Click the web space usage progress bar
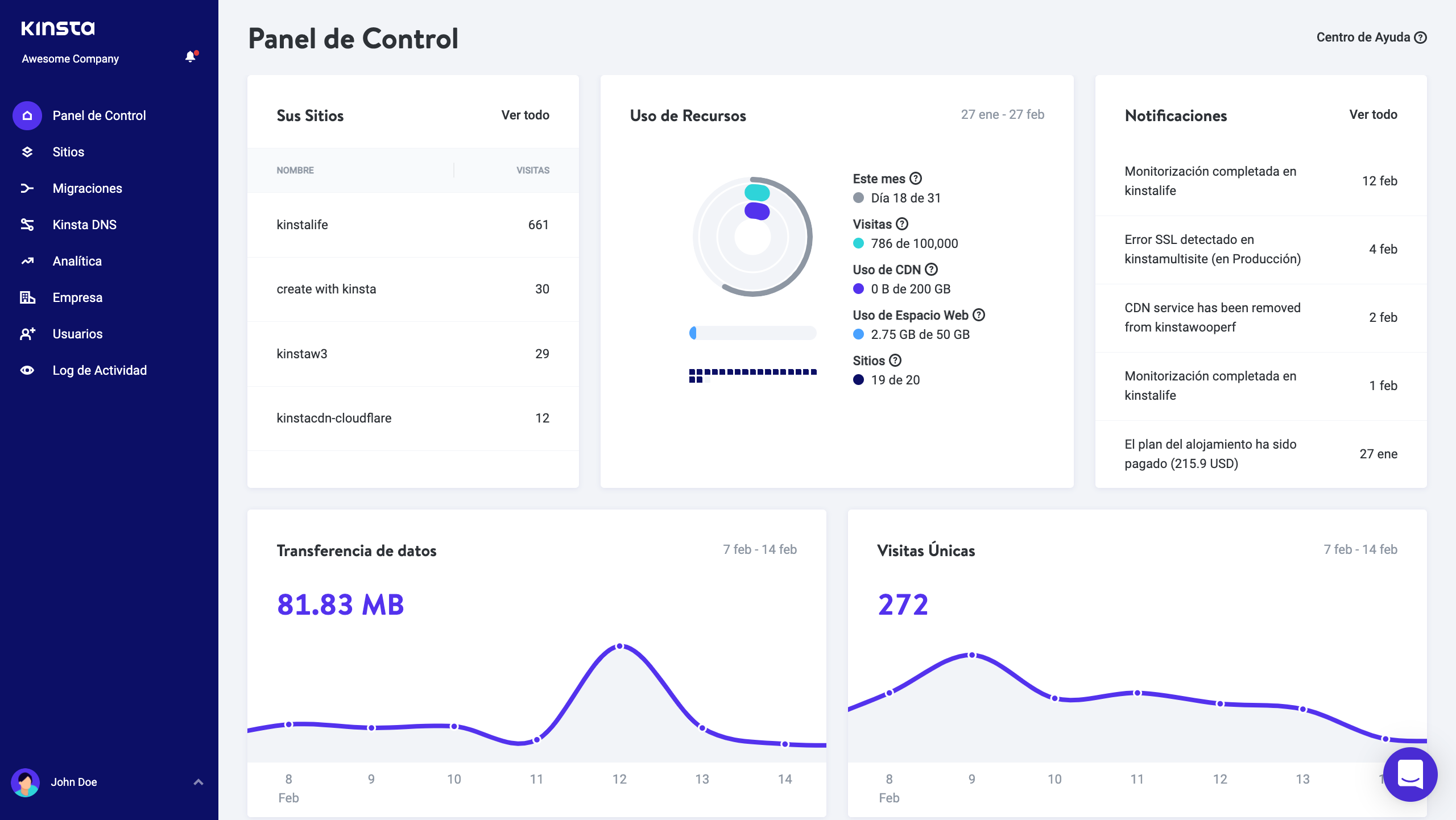The image size is (1456, 820). (x=752, y=333)
